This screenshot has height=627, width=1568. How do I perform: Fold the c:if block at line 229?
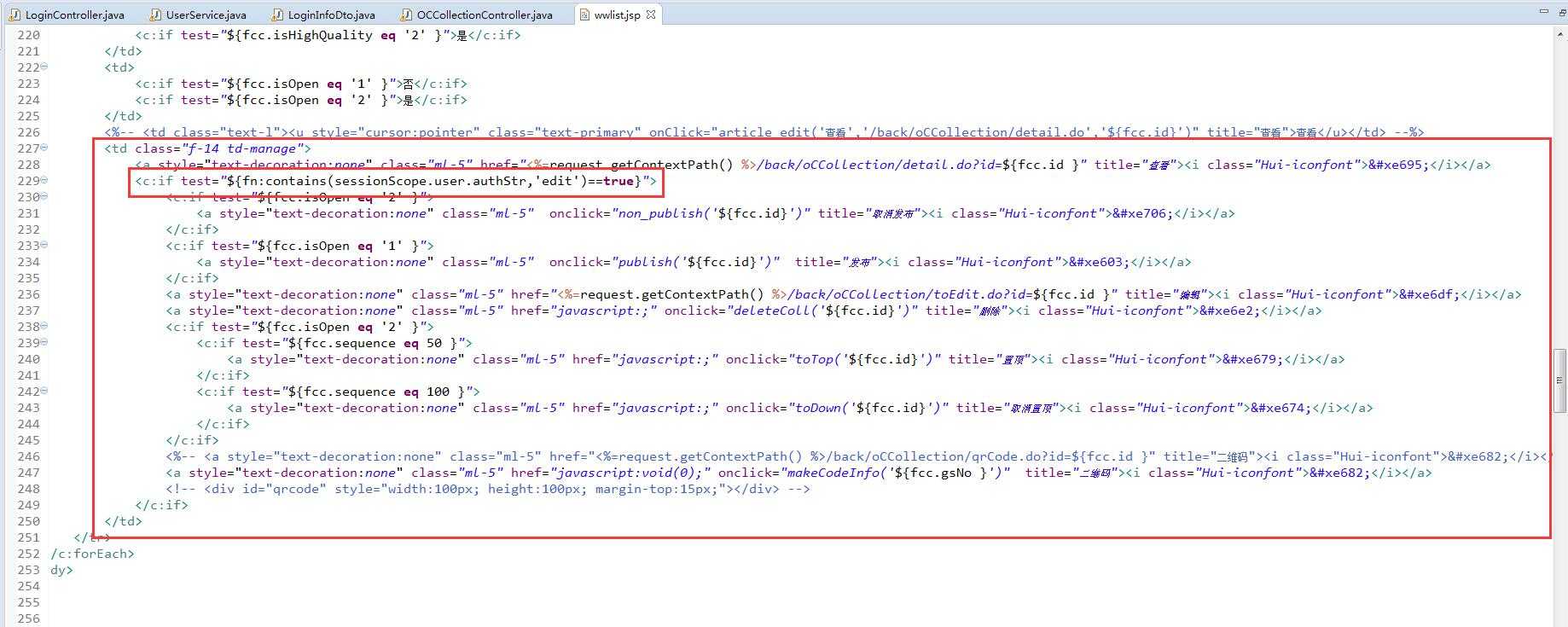[44, 180]
